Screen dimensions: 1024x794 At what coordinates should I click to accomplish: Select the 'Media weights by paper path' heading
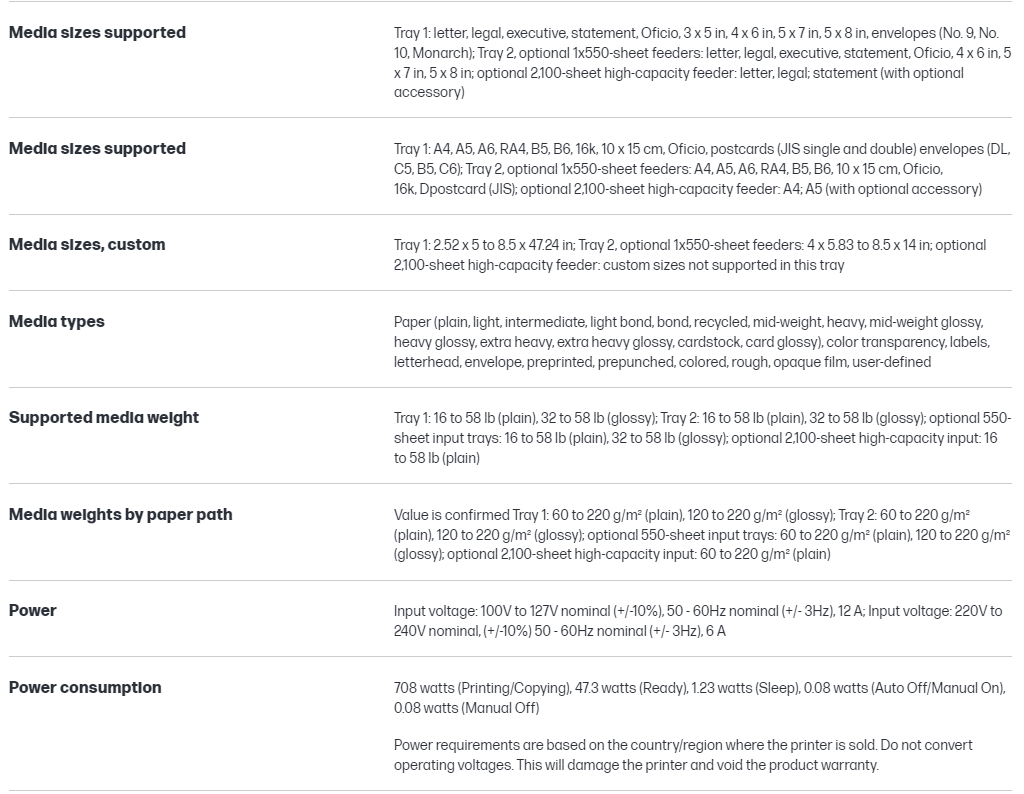[120, 515]
